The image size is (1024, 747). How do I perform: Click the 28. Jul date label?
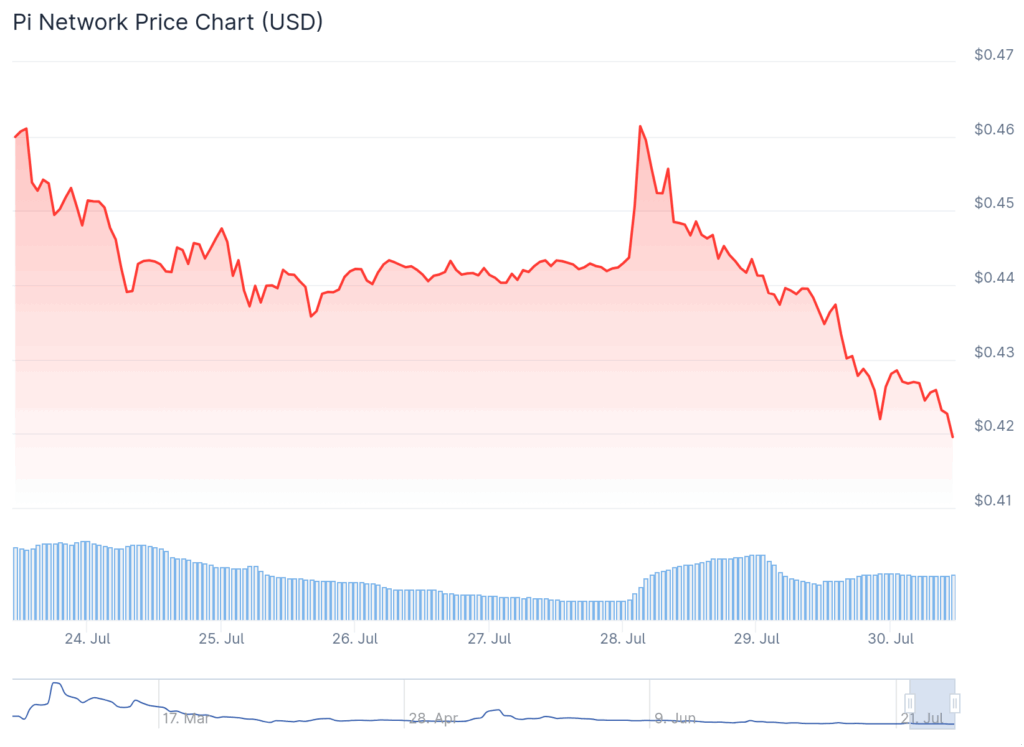click(623, 639)
